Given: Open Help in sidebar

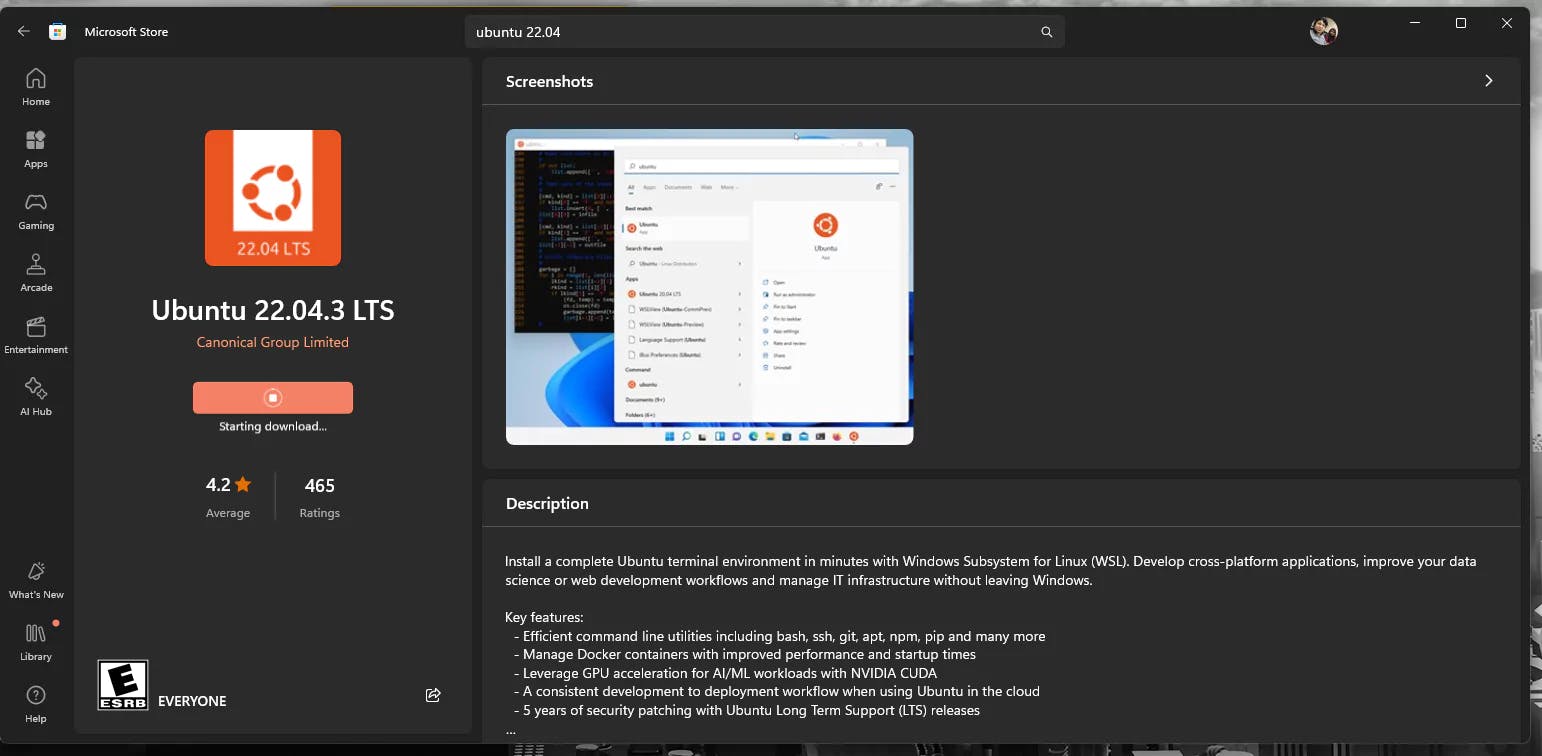Looking at the screenshot, I should click(x=36, y=704).
